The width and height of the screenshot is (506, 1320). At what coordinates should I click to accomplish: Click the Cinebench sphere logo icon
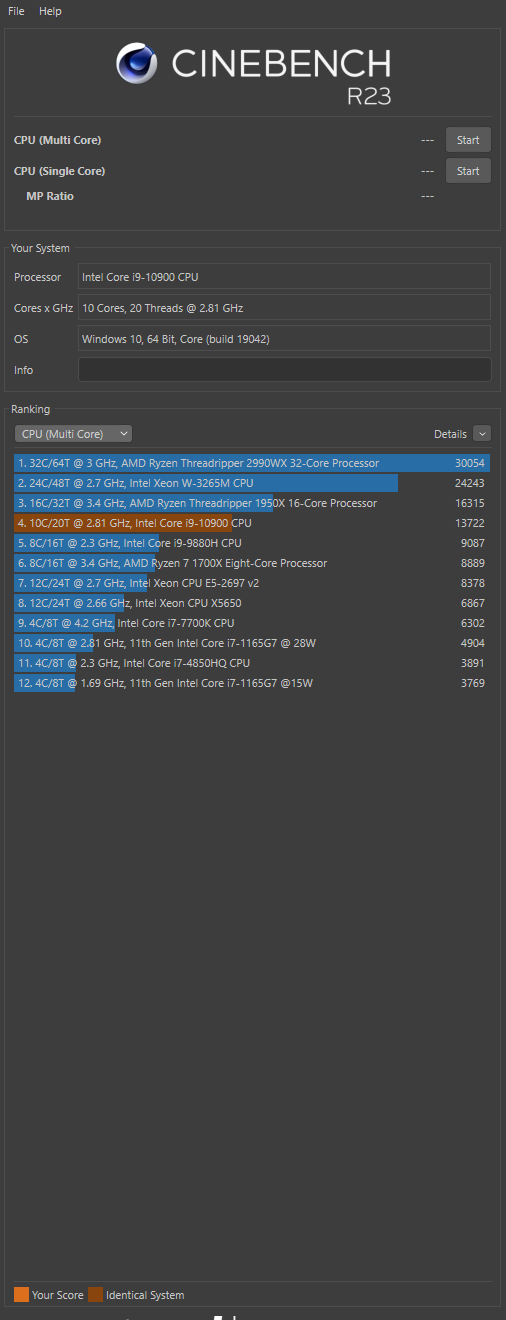click(x=137, y=63)
